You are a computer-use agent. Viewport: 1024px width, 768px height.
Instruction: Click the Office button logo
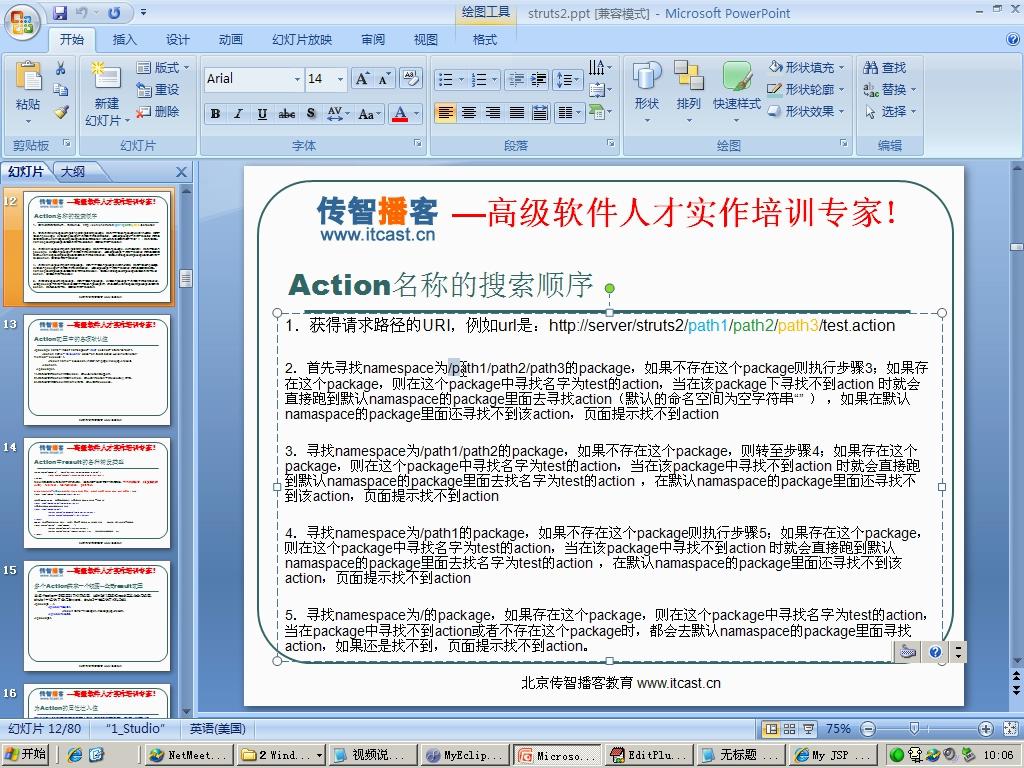[x=22, y=21]
